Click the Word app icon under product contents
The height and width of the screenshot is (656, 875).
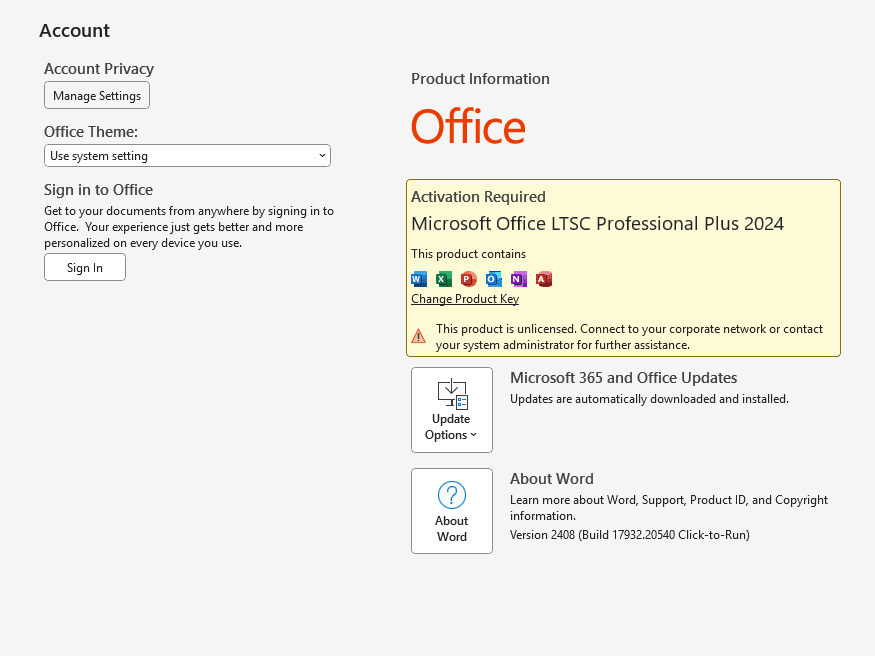pyautogui.click(x=419, y=279)
